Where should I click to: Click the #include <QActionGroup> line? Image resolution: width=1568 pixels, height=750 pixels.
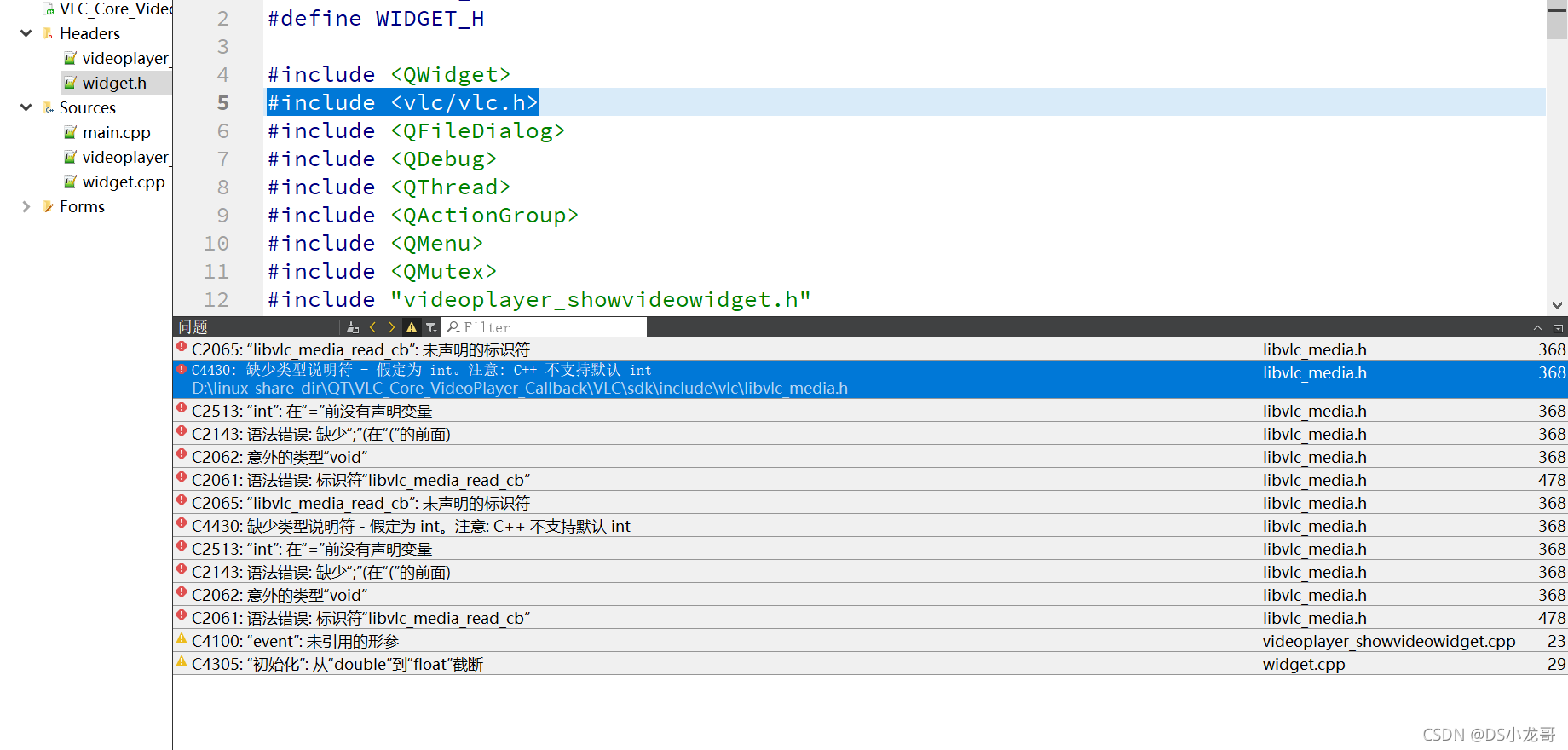[x=423, y=215]
